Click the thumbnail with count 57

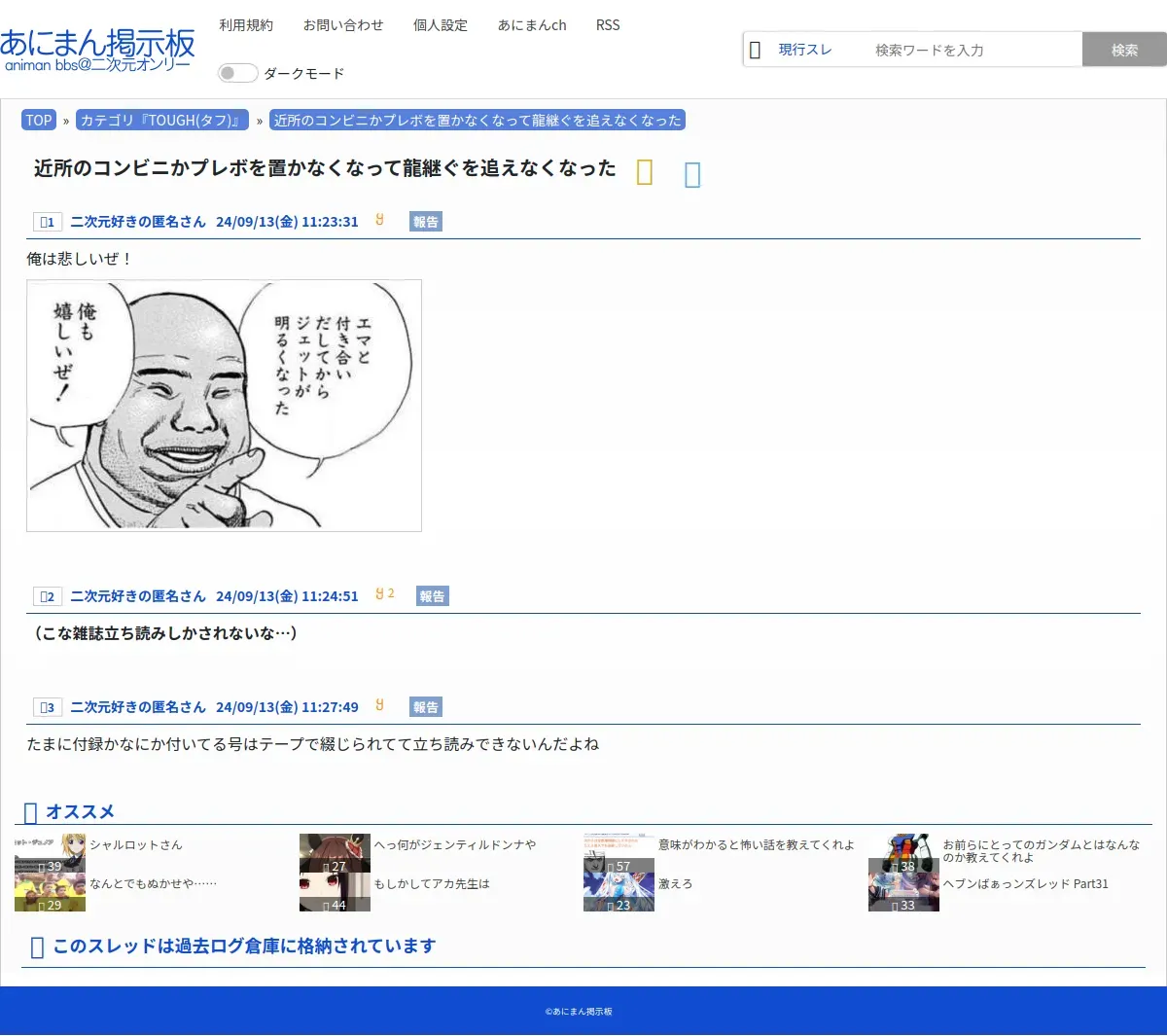point(619,853)
